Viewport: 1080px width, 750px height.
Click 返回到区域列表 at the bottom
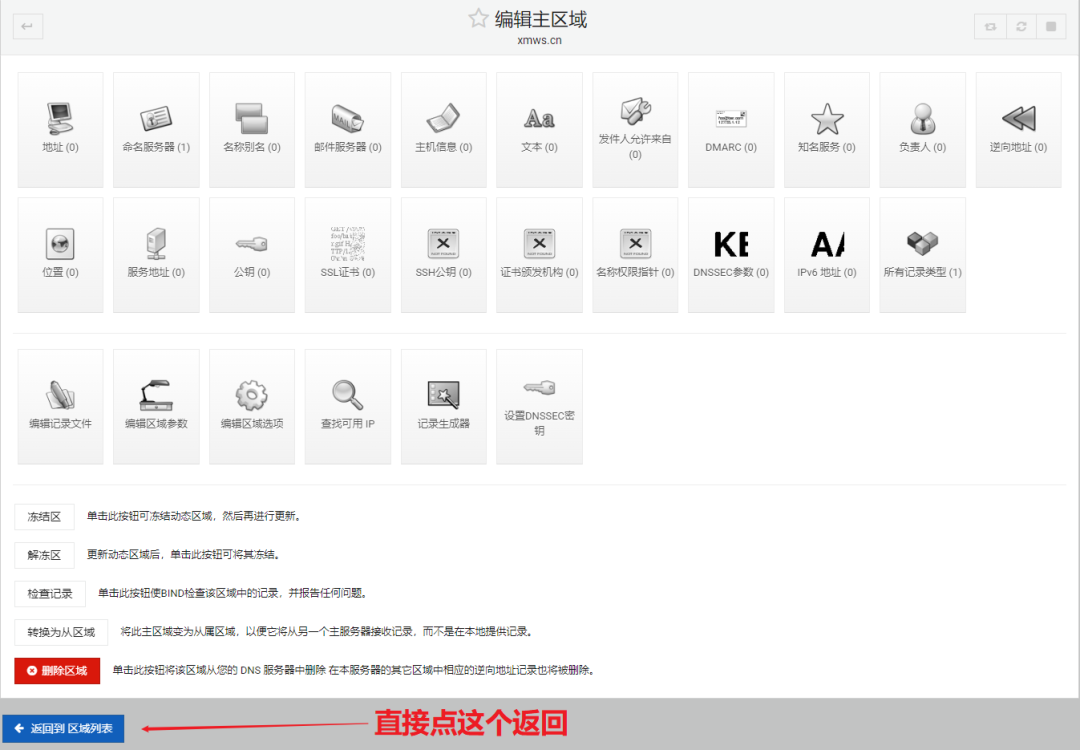coord(63,729)
